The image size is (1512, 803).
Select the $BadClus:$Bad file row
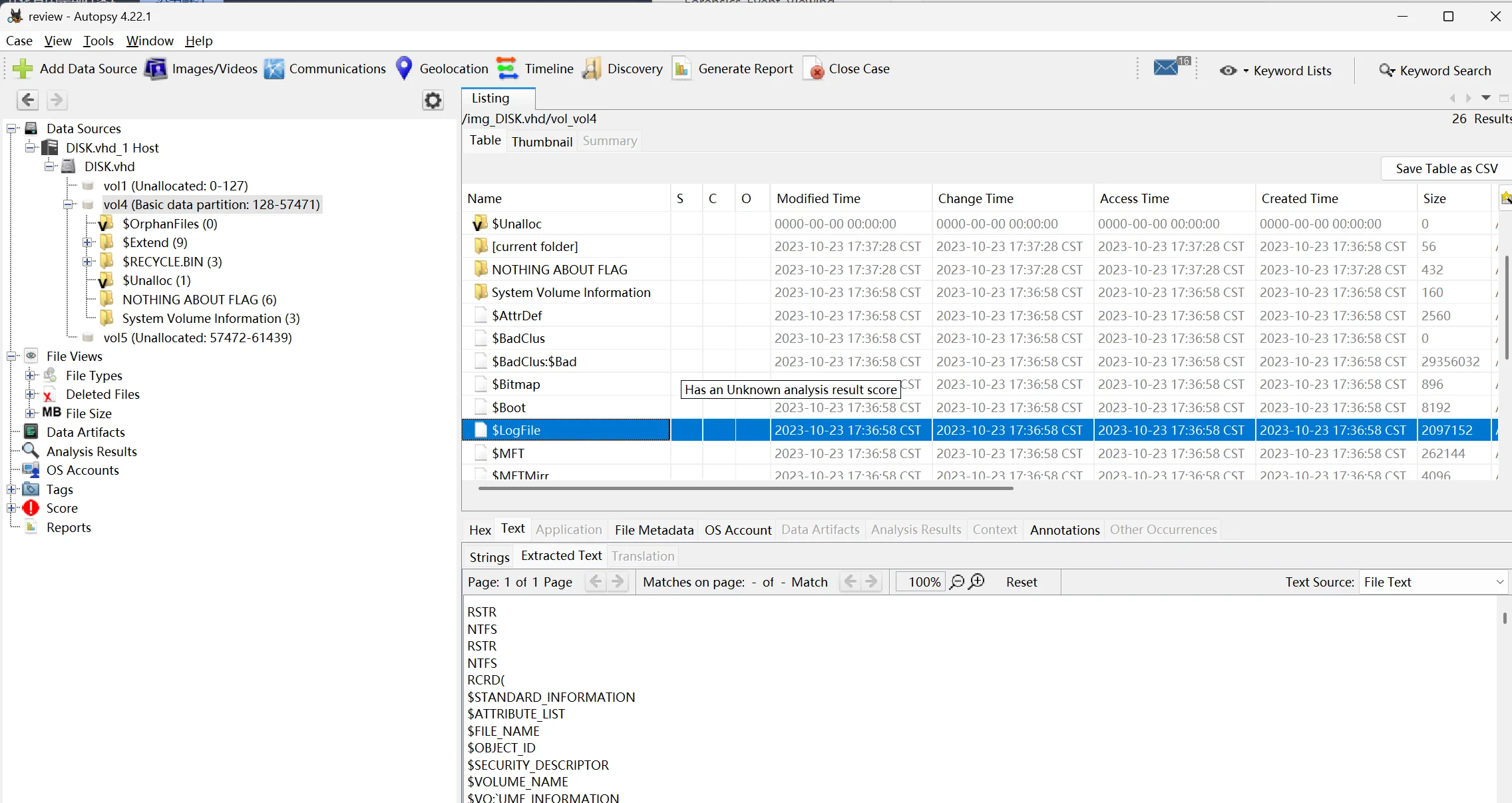pos(978,362)
